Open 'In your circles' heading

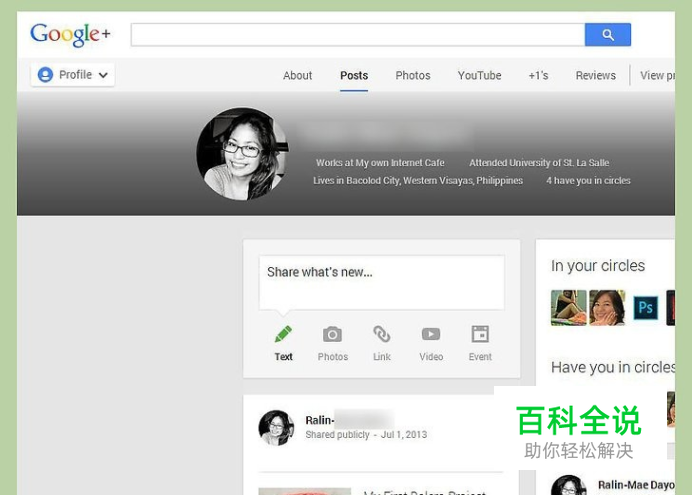pos(598,266)
